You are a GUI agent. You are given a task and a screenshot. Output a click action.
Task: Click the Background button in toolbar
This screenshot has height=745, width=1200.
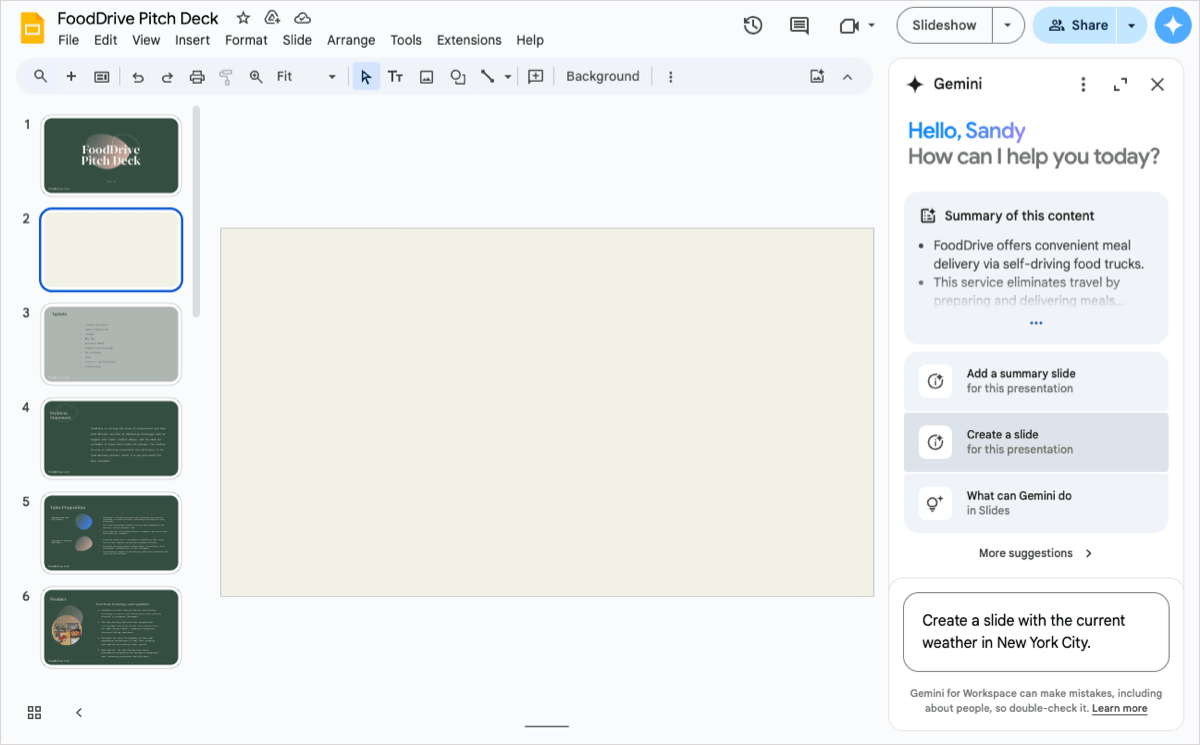click(602, 77)
